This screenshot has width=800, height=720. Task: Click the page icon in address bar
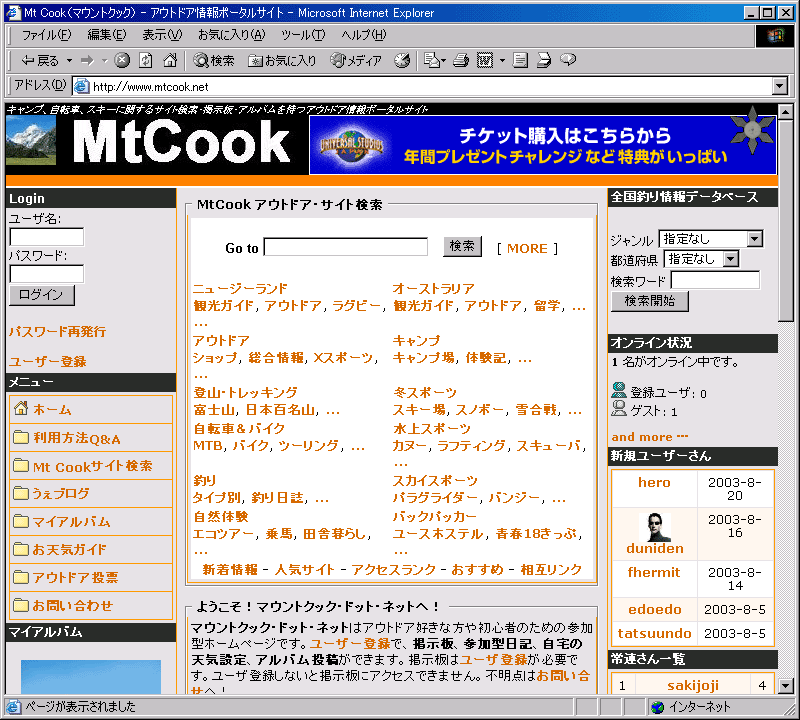point(81,87)
